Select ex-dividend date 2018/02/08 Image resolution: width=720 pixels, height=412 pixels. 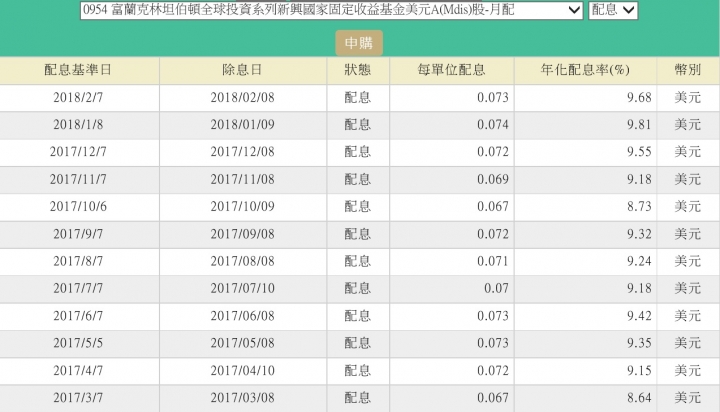[242, 97]
